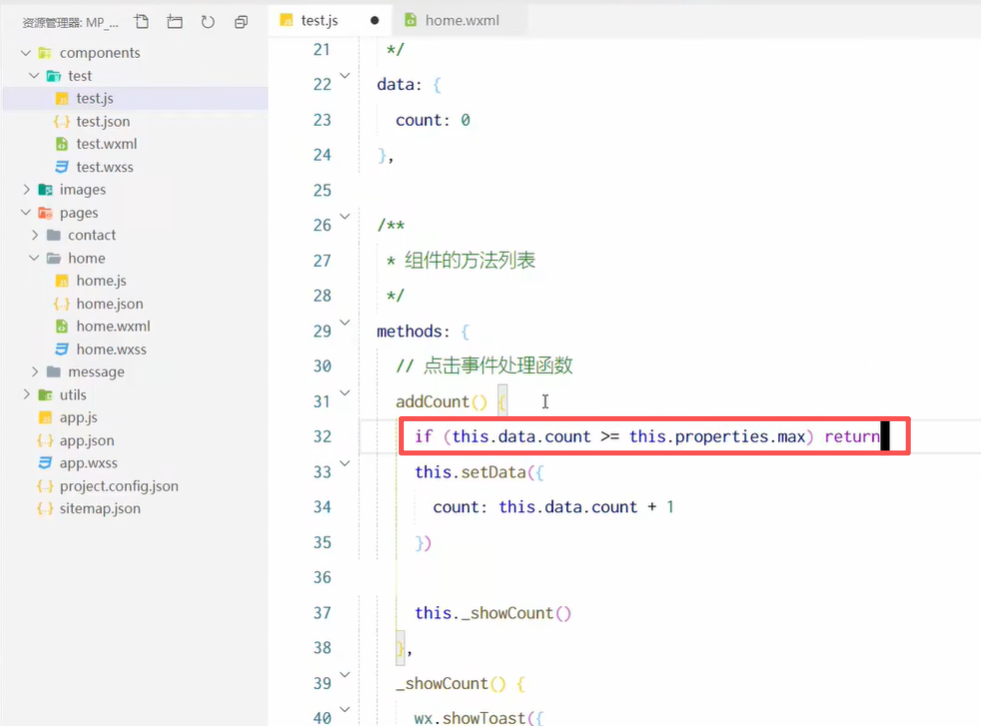Click the new folder icon in explorer header
Viewport: 981px width, 726px height.
(x=175, y=22)
